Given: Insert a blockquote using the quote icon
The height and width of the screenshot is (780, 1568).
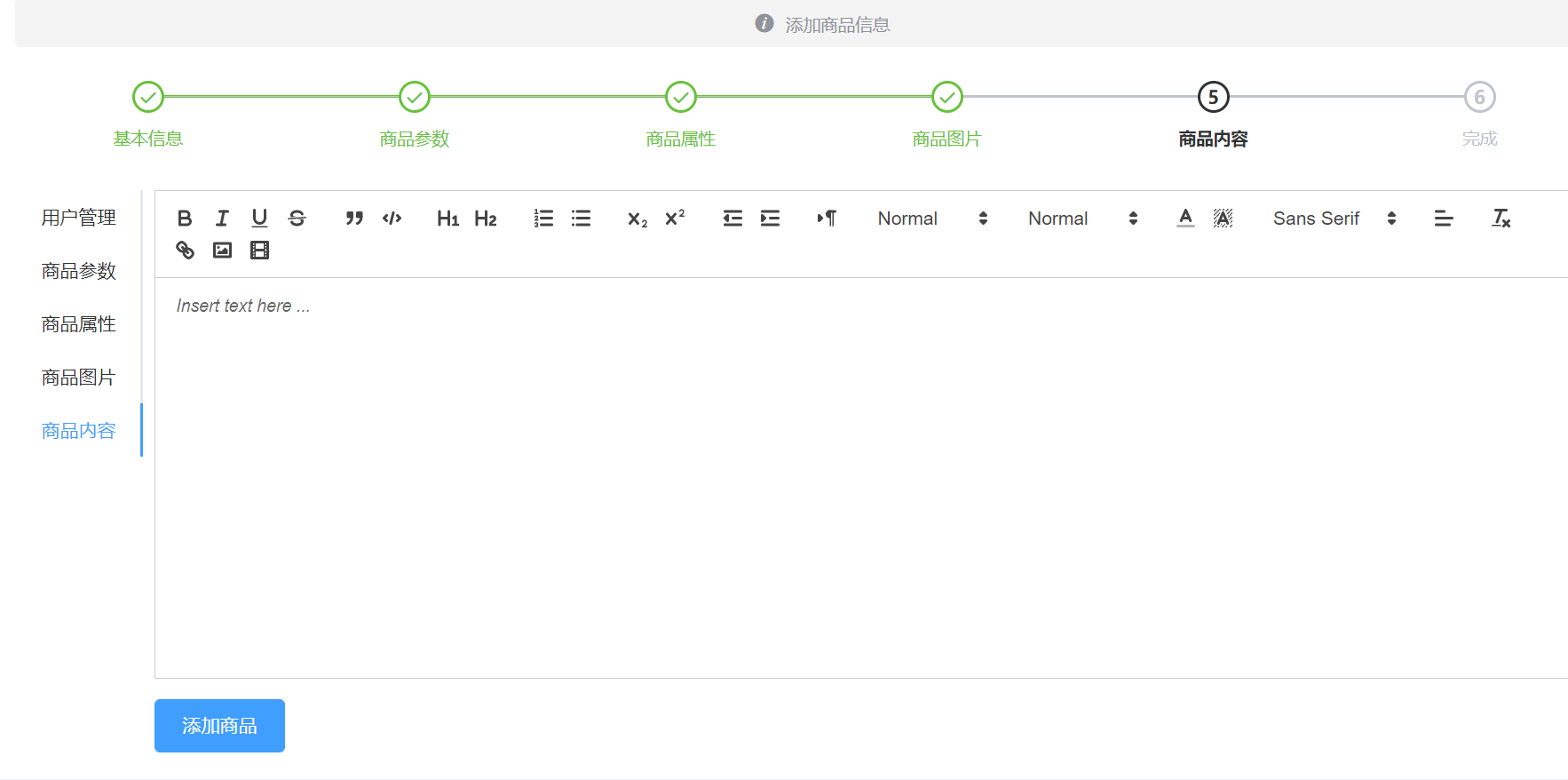Looking at the screenshot, I should [354, 219].
